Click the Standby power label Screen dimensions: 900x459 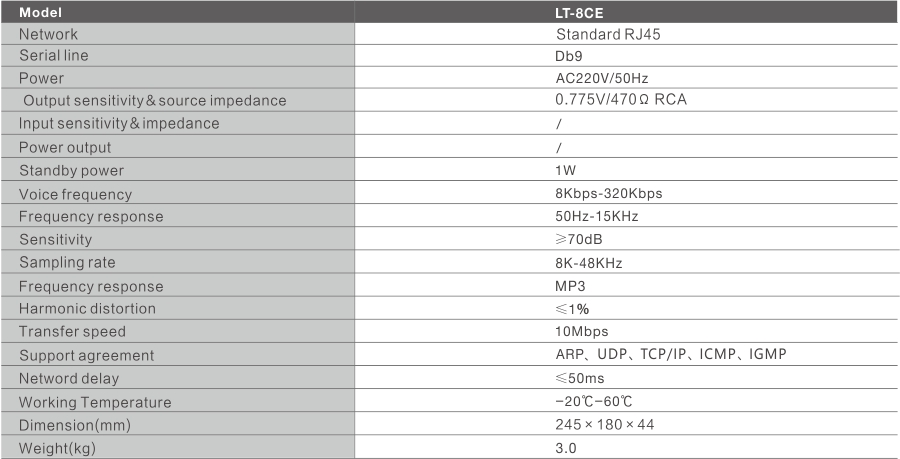click(71, 171)
